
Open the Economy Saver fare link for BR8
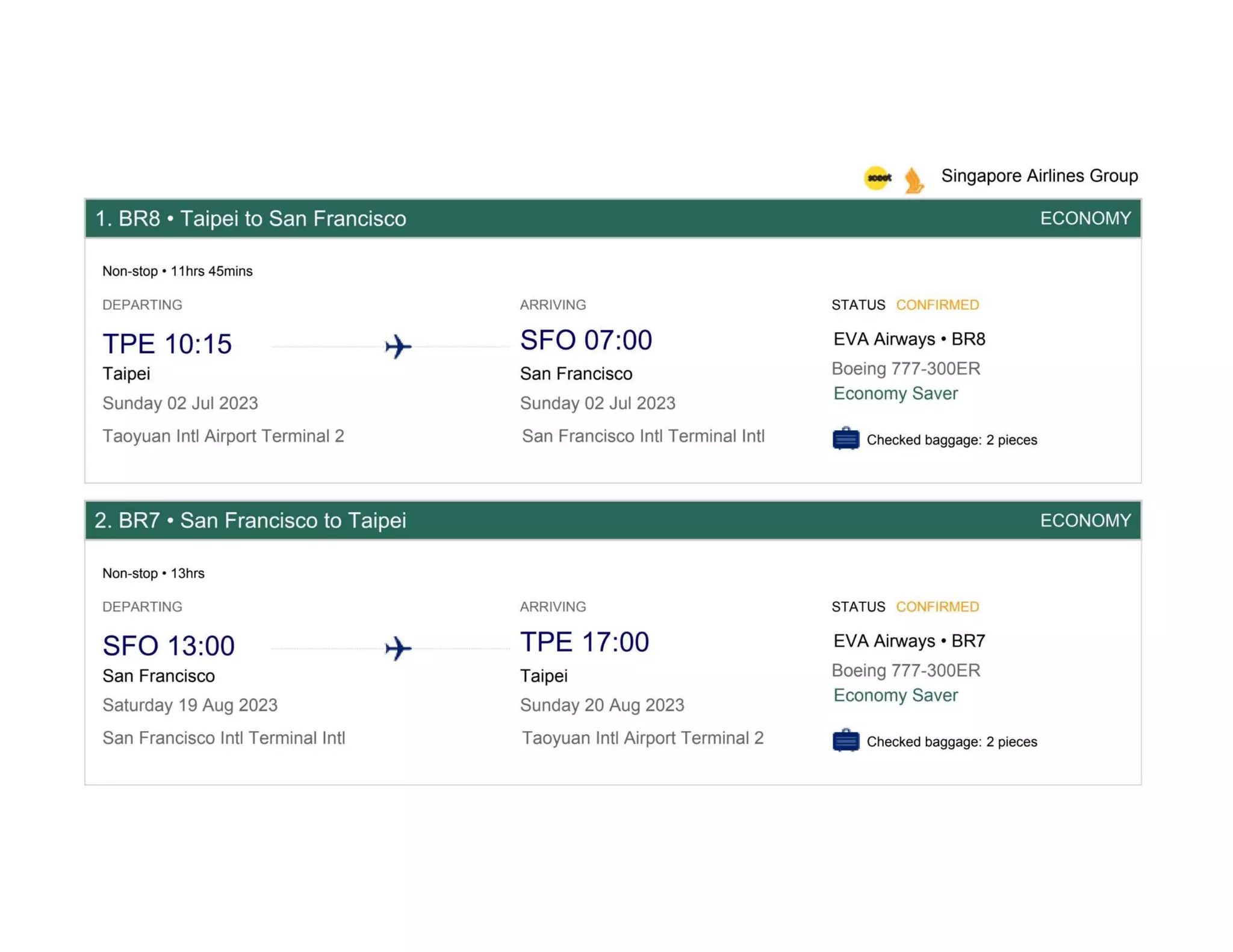pos(895,394)
